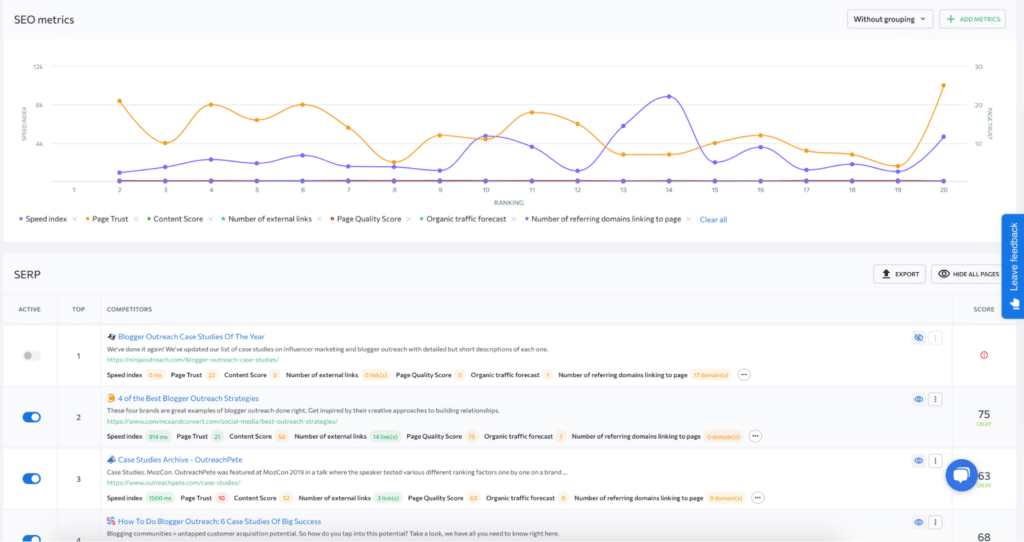Screen dimensions: 1024x542
Task: Open the convinceandconvert.com URL link
Action: point(222,421)
